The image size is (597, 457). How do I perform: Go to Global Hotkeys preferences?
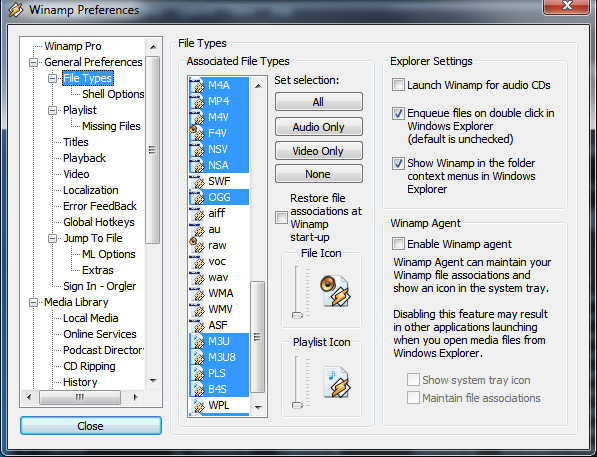pos(99,222)
